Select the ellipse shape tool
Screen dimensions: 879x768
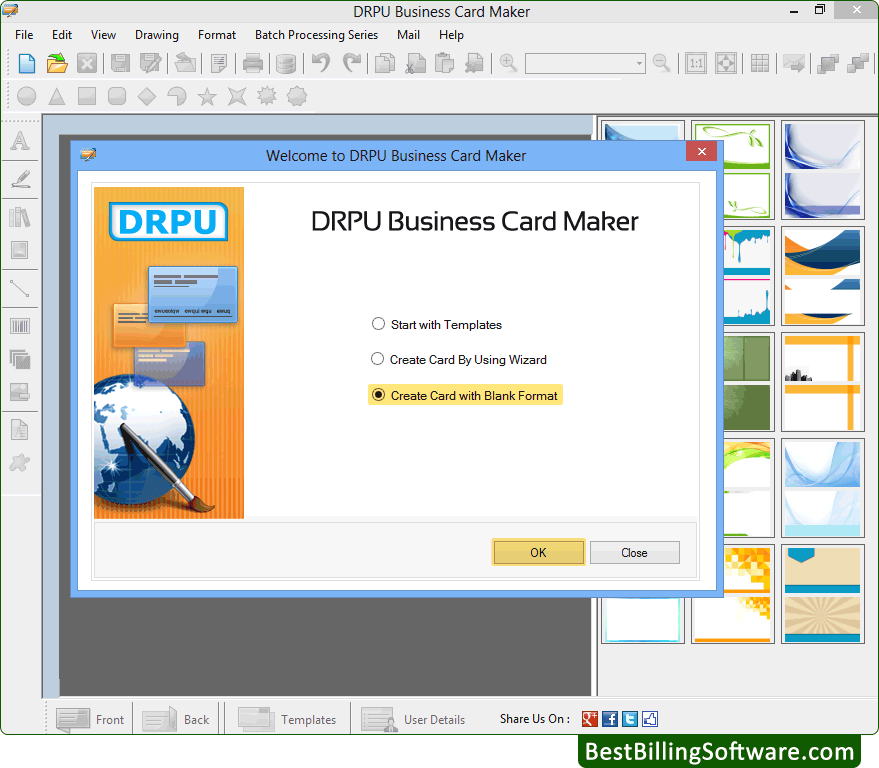27,96
